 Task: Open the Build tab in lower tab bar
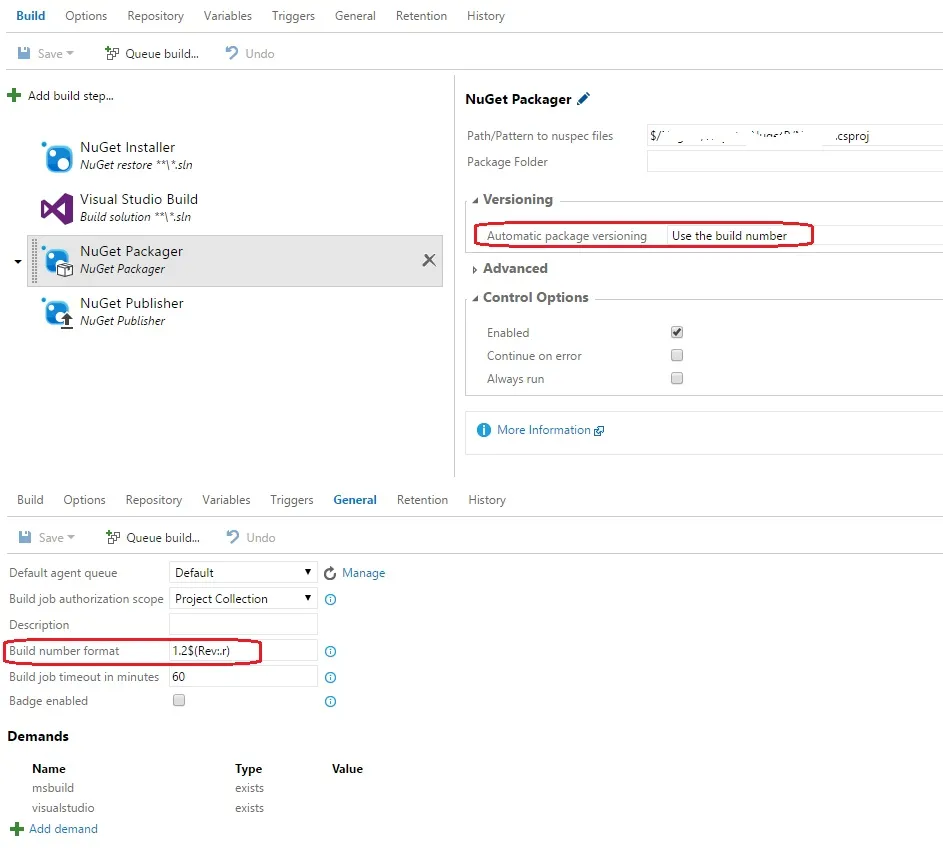click(30, 500)
